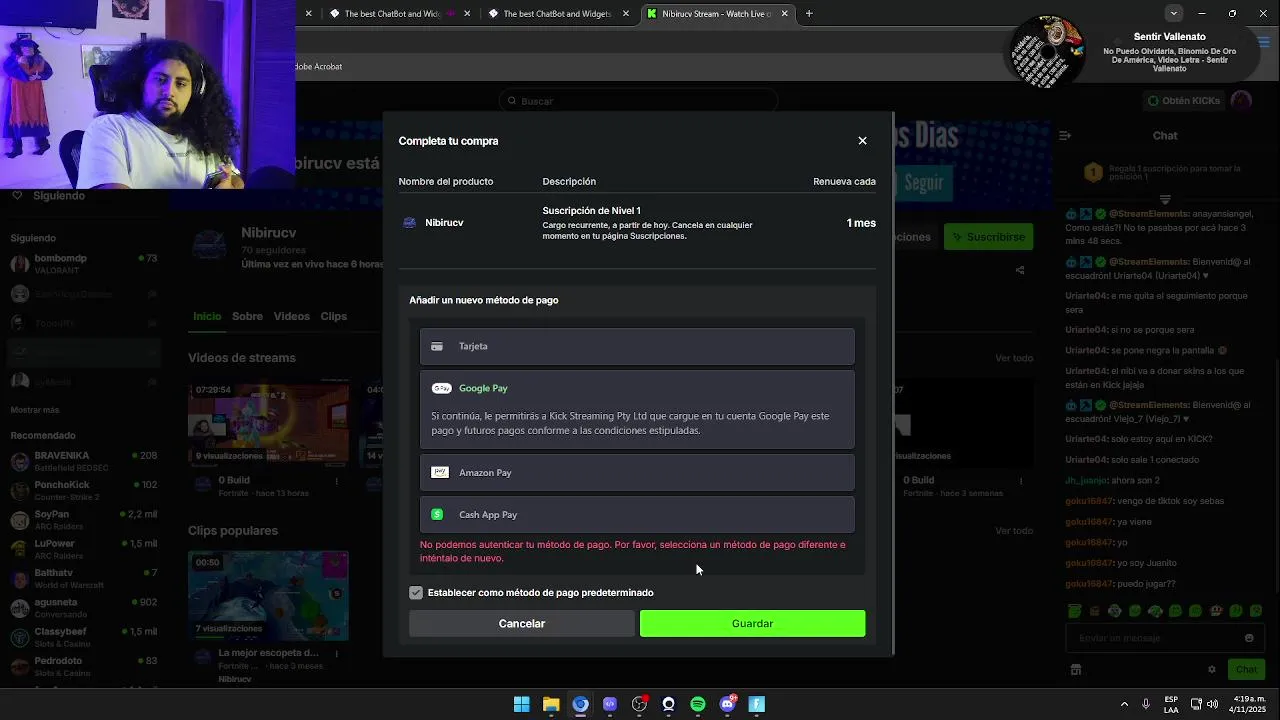Viewport: 1280px width, 720px height.
Task: Click the green Guardar button
Action: pos(752,623)
